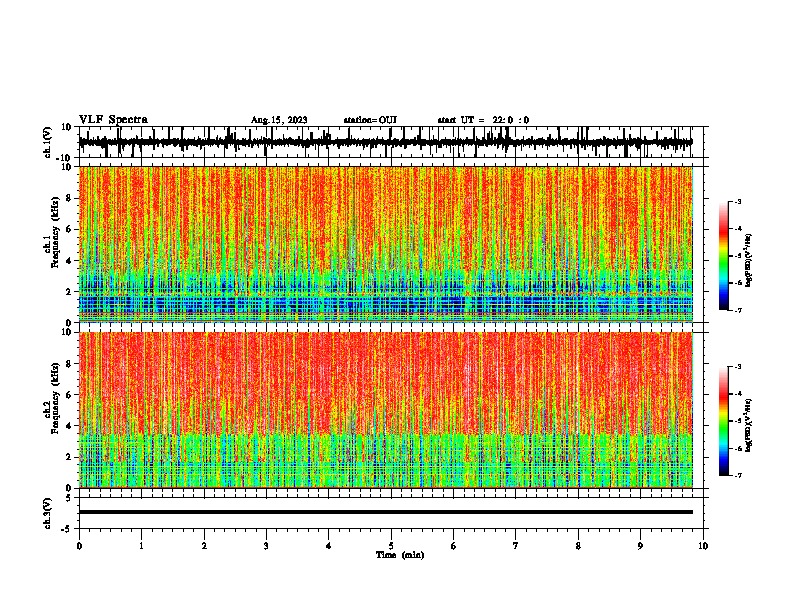Click the "-7" tick on ch.2 colorbar

738,475
